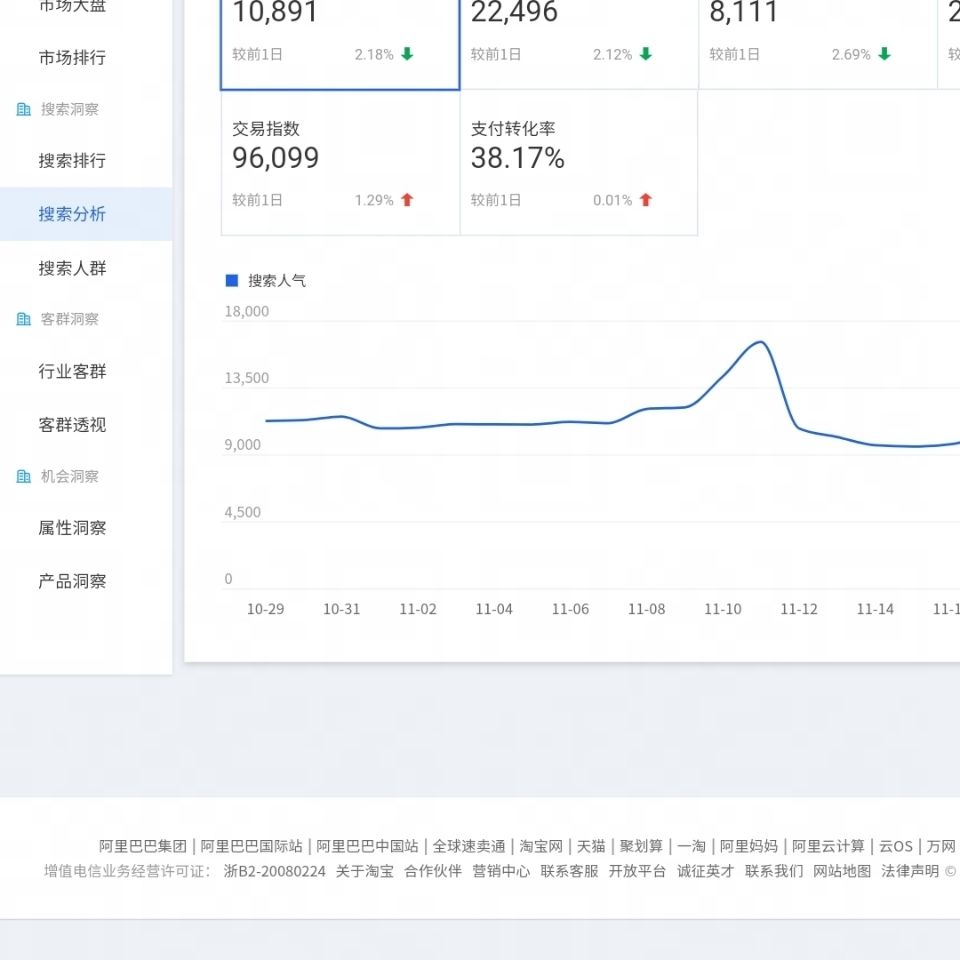960x960 pixels.
Task: Select 搜索分析 in the sidebar
Action: 72,214
